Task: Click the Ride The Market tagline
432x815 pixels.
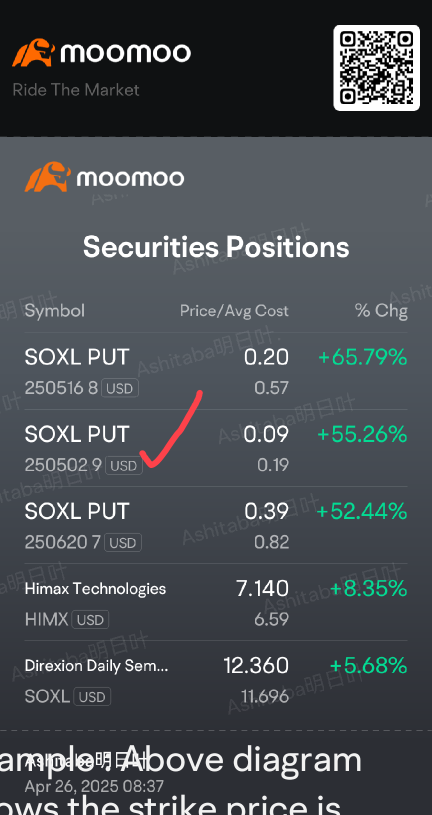Action: coord(76,90)
